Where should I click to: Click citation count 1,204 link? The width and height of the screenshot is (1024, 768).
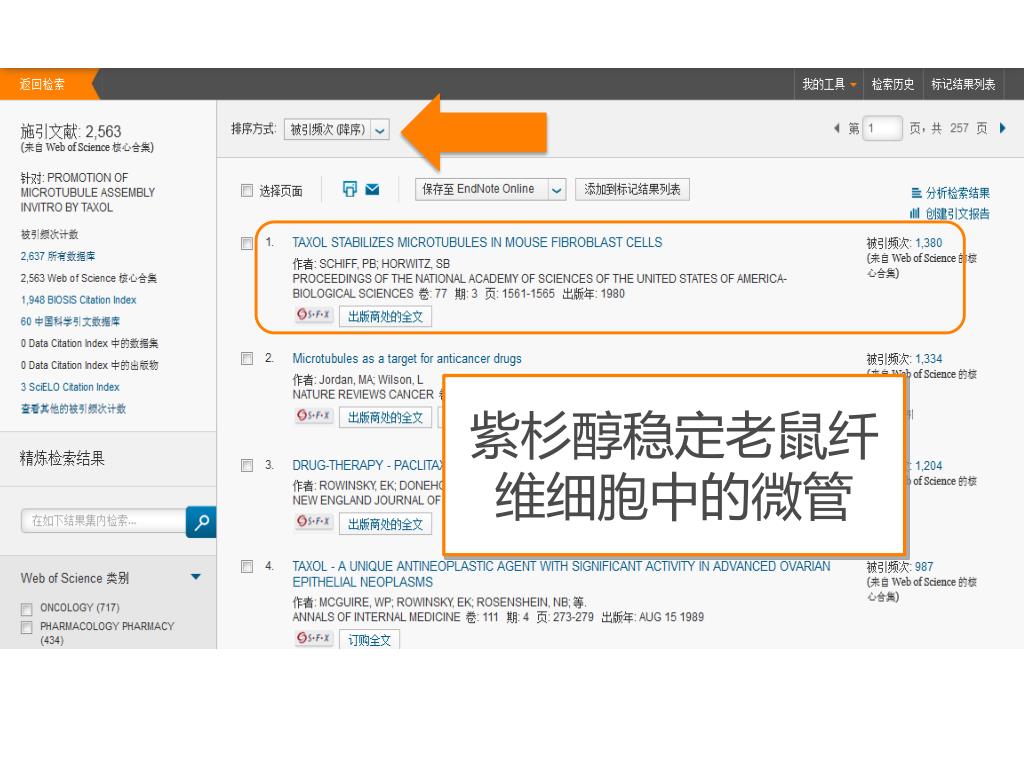click(929, 466)
